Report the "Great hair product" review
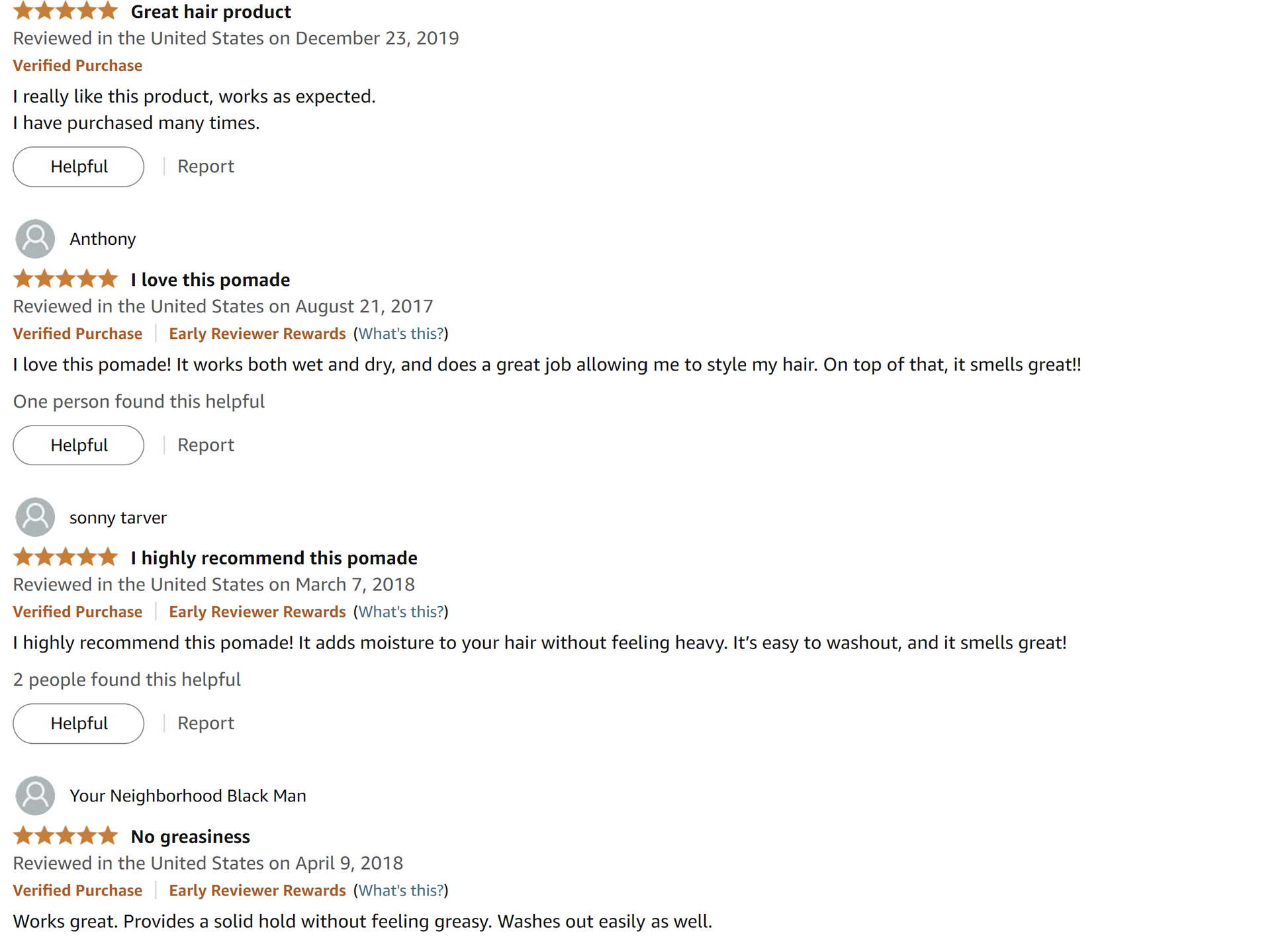The width and height of the screenshot is (1288, 945). pyautogui.click(x=205, y=166)
